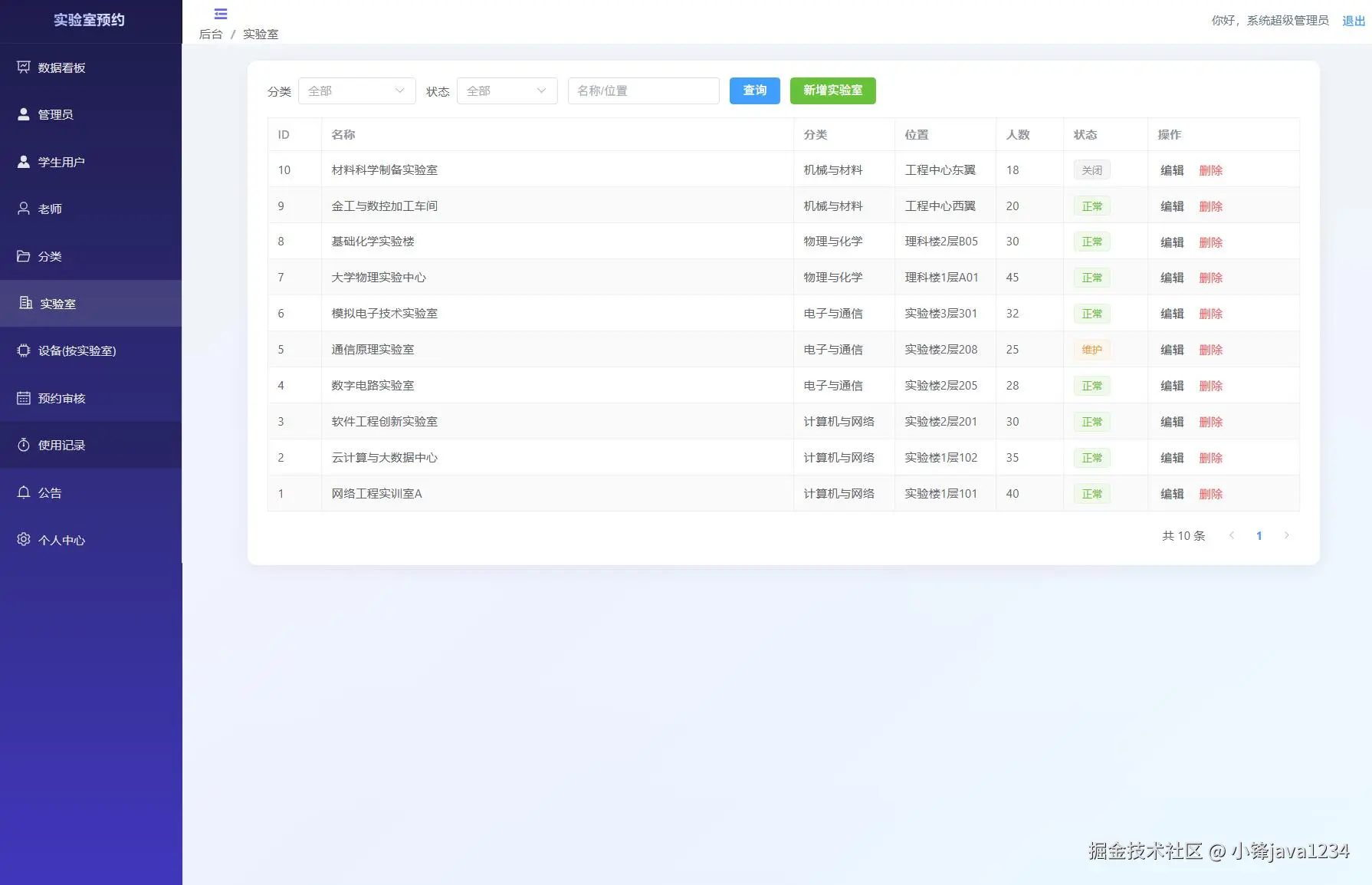This screenshot has height=885, width=1372.
Task: Click the 公告 bell icon
Action: (24, 492)
